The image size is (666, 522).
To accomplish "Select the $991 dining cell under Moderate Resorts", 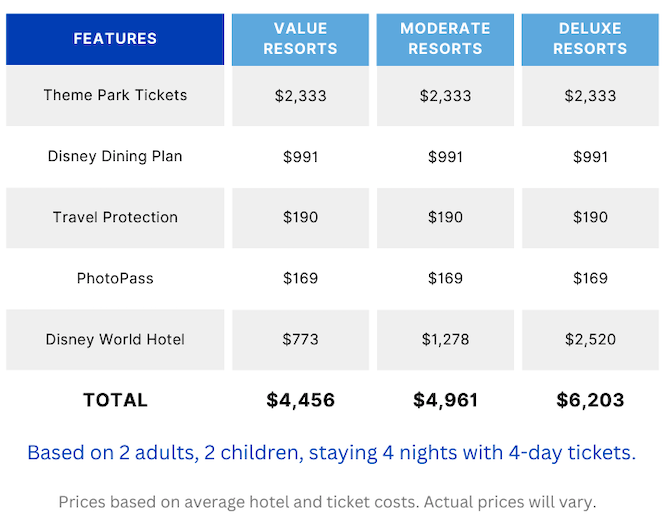I will pos(445,157).
